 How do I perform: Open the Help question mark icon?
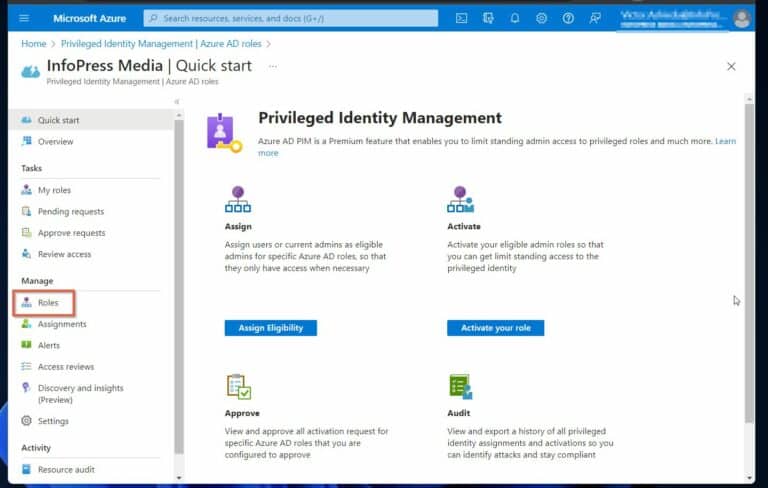pos(568,18)
